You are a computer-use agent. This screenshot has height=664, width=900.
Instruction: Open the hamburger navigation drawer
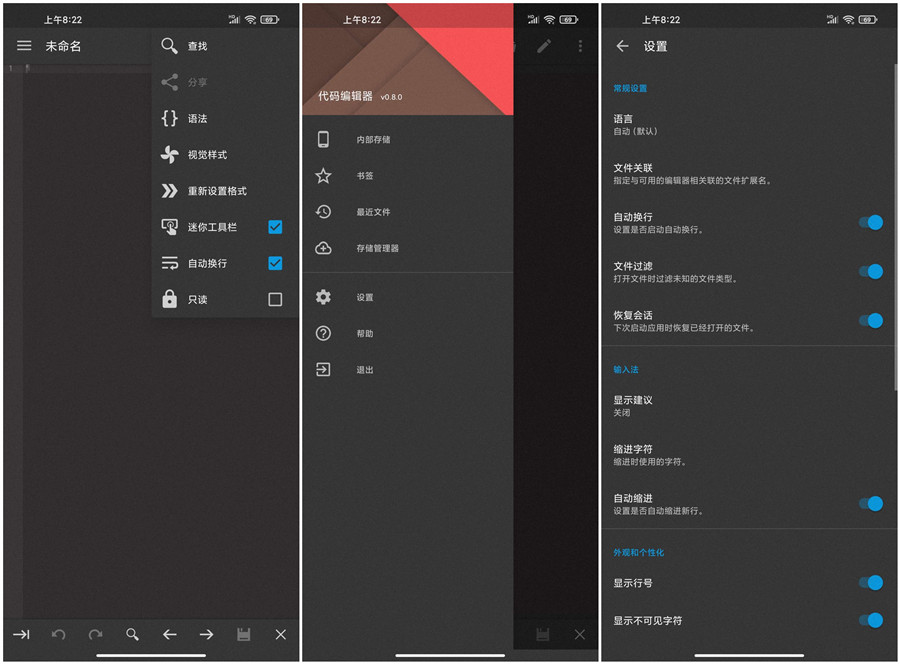coord(24,44)
